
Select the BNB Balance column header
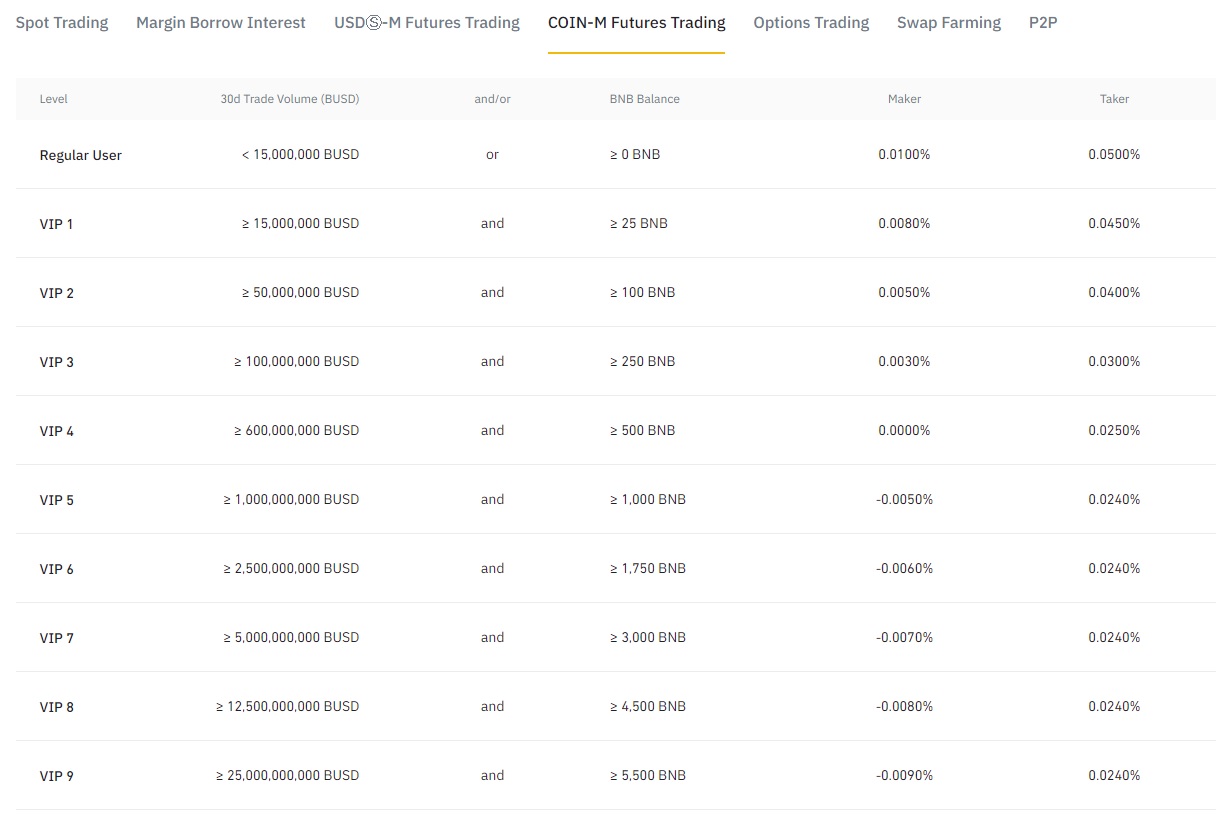(644, 99)
